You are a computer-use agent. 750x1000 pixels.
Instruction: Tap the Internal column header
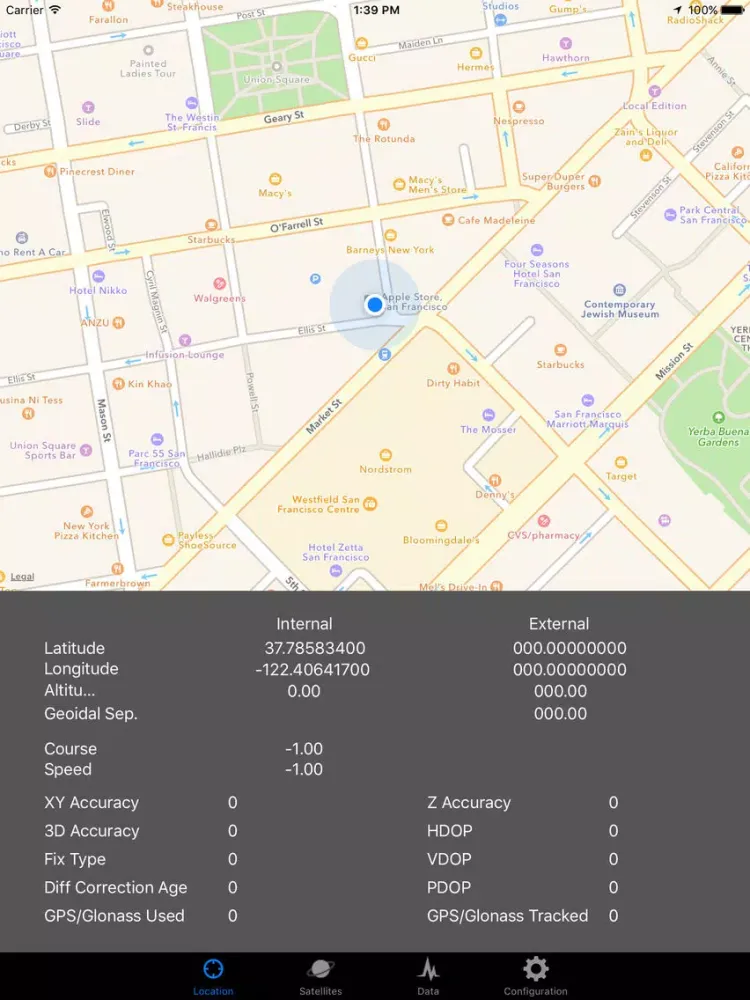pyautogui.click(x=304, y=624)
